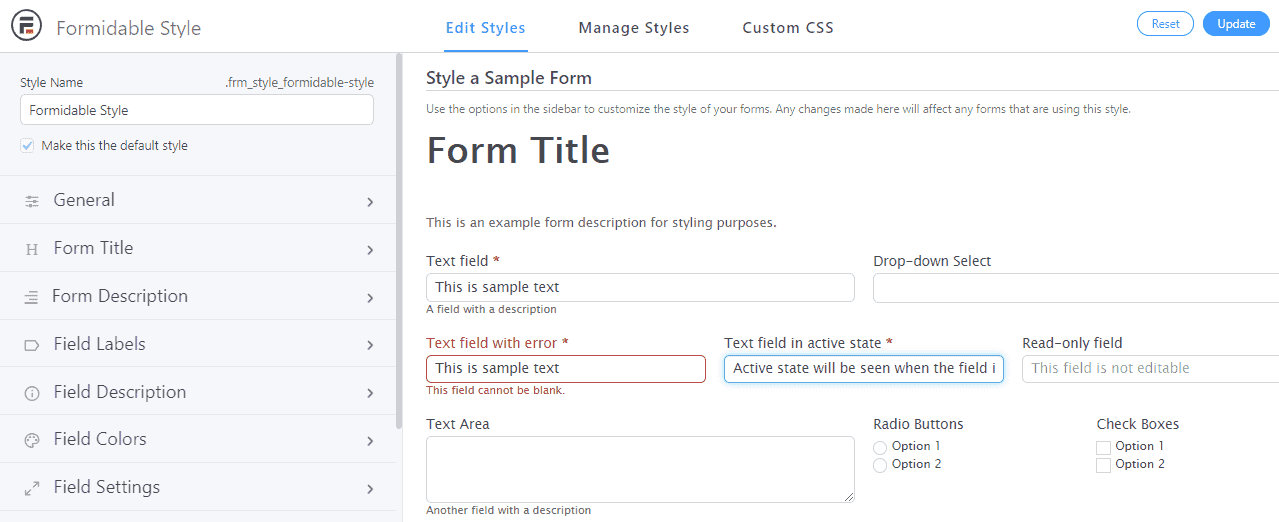This screenshot has width=1279, height=522.
Task: Expand the Form Title section chevron
Action: tap(370, 250)
